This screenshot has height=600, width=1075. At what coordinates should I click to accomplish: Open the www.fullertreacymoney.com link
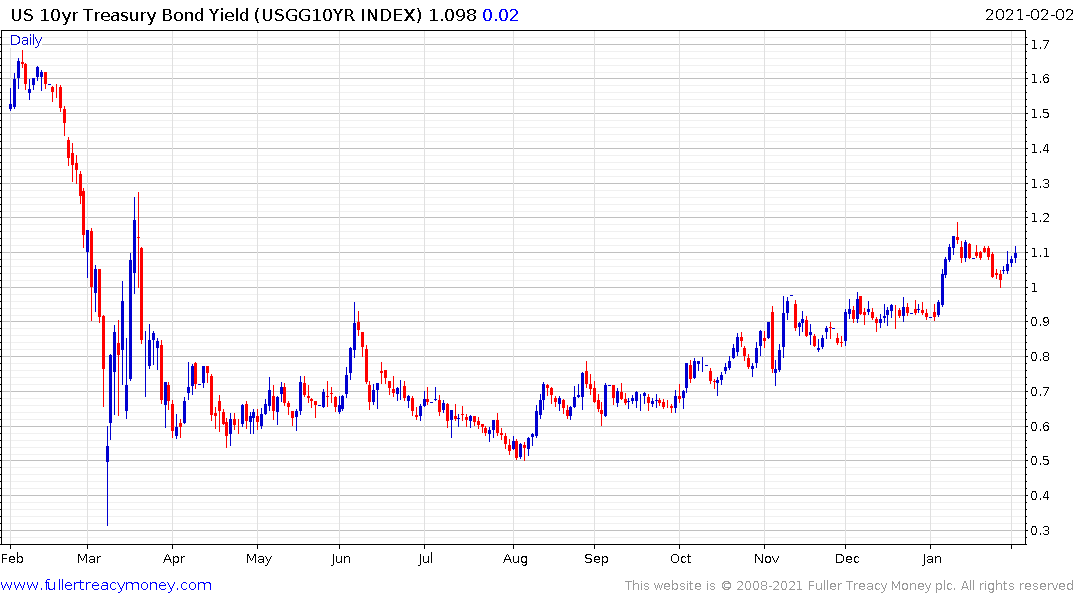tap(106, 585)
